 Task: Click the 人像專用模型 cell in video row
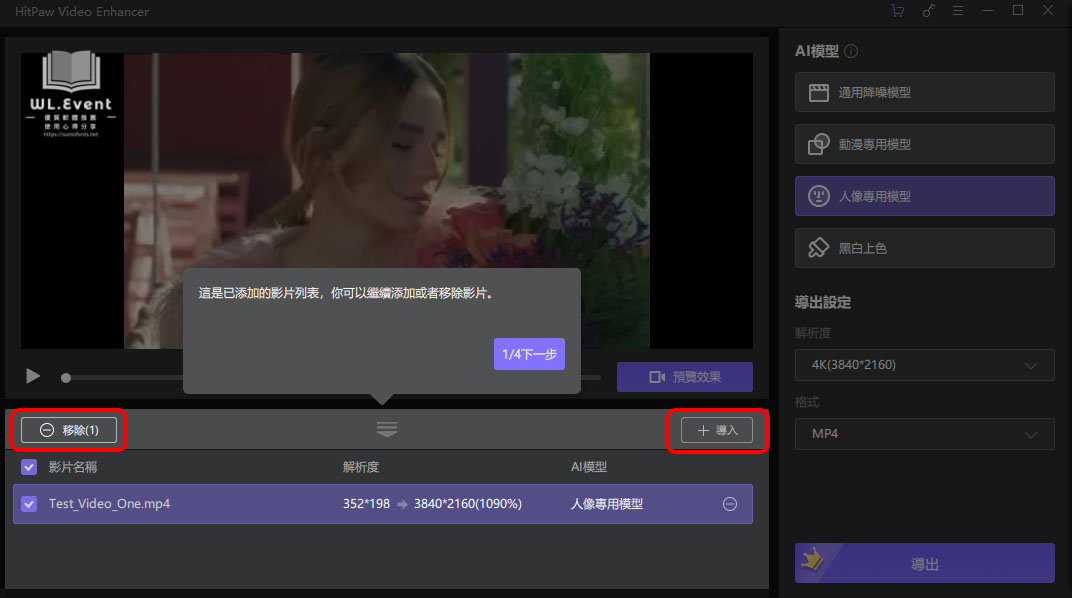607,504
